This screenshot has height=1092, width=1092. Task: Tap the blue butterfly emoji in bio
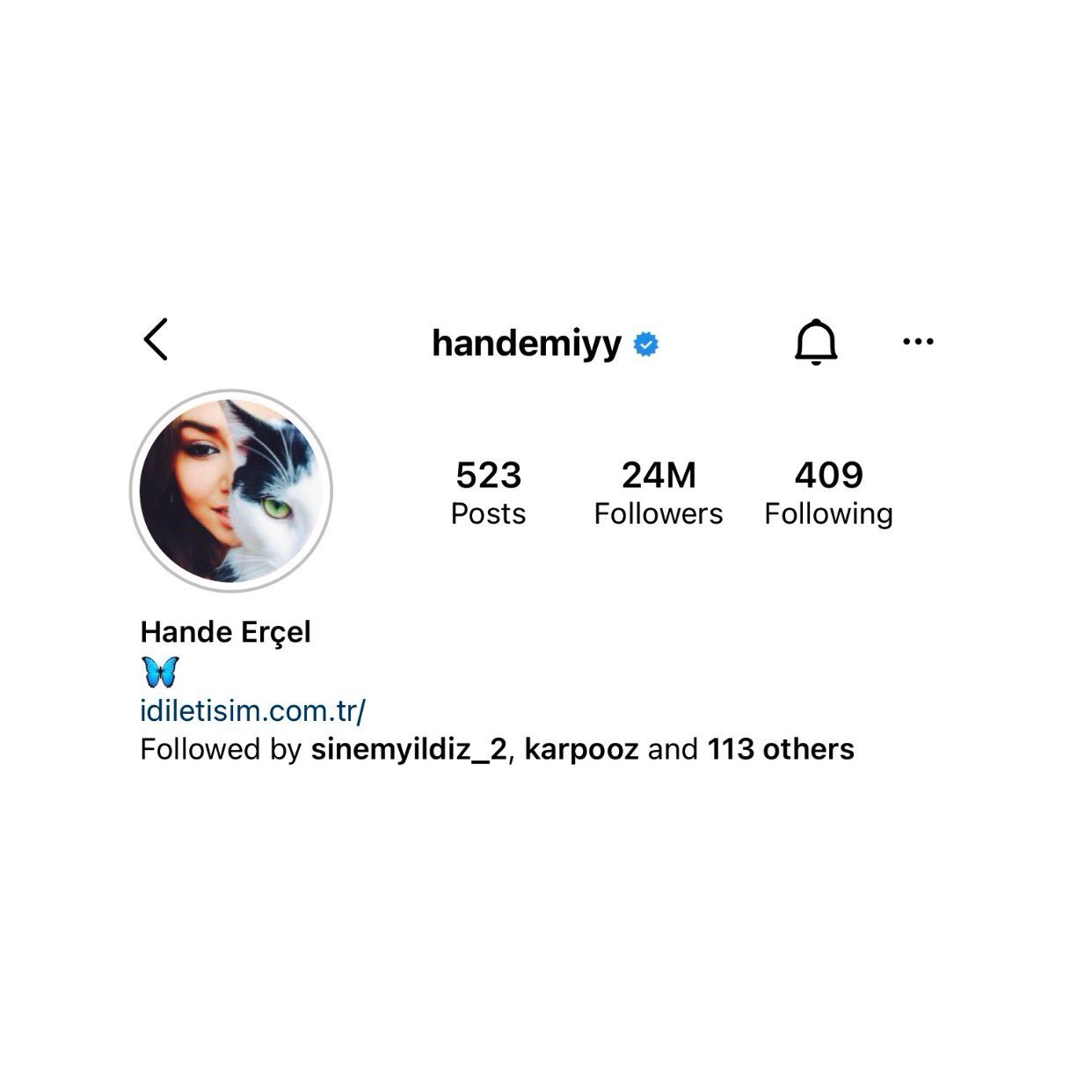pyautogui.click(x=160, y=672)
